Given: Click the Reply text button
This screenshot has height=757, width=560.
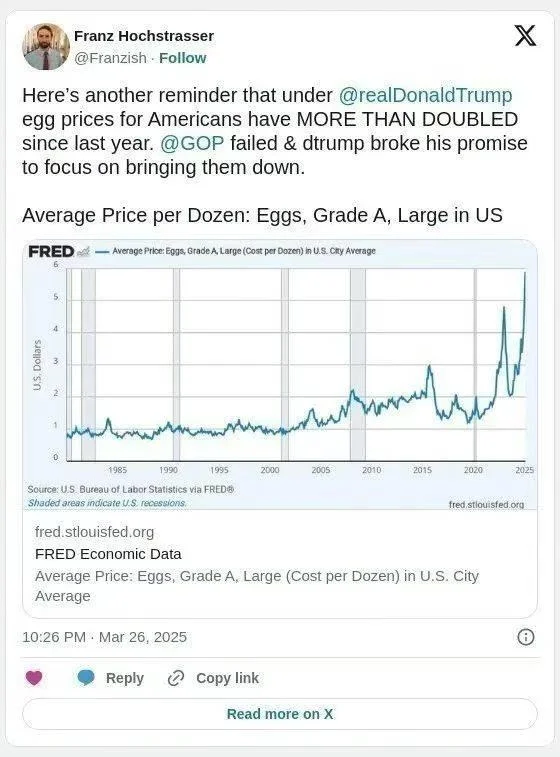Looking at the screenshot, I should 125,678.
